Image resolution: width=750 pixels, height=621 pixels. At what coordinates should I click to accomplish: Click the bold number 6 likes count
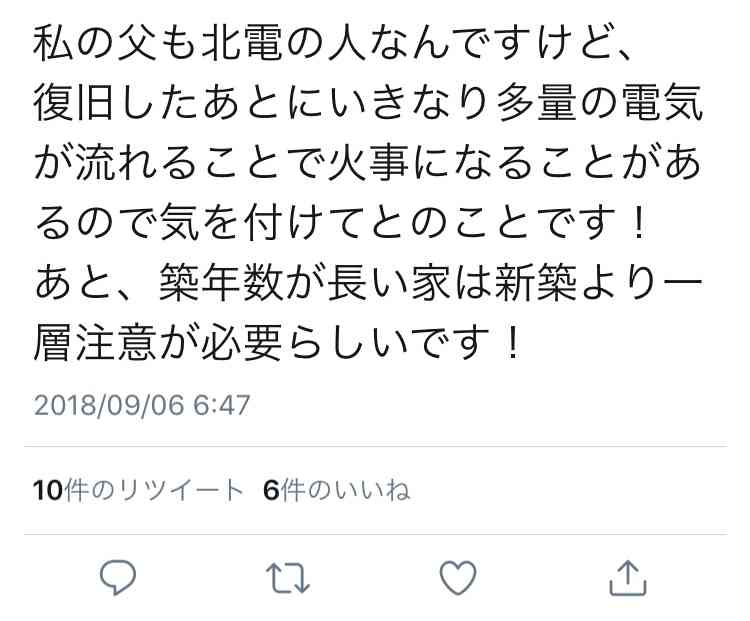coord(271,490)
